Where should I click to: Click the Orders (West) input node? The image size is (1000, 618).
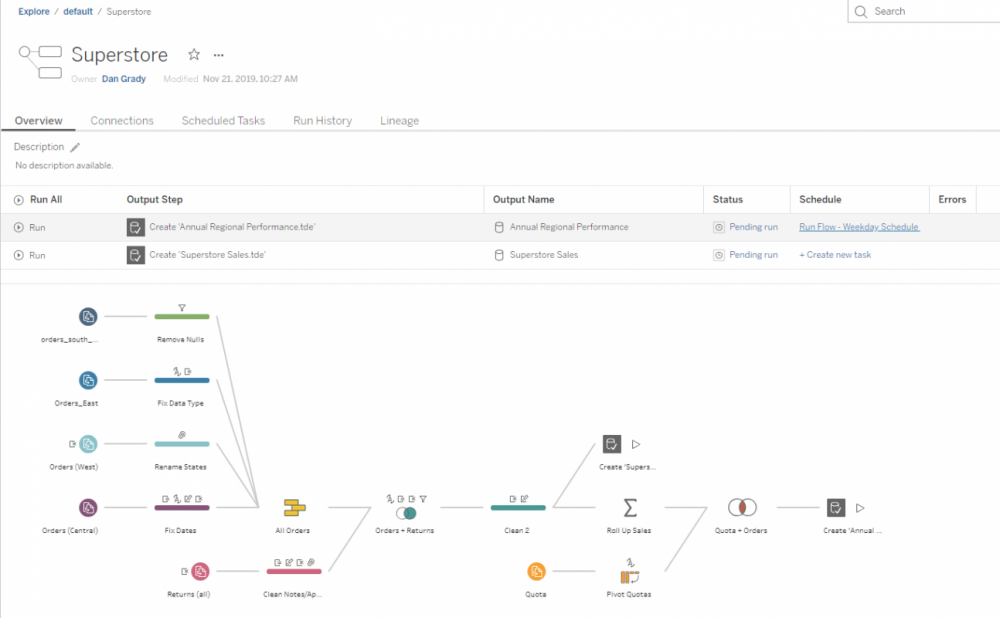[88, 444]
